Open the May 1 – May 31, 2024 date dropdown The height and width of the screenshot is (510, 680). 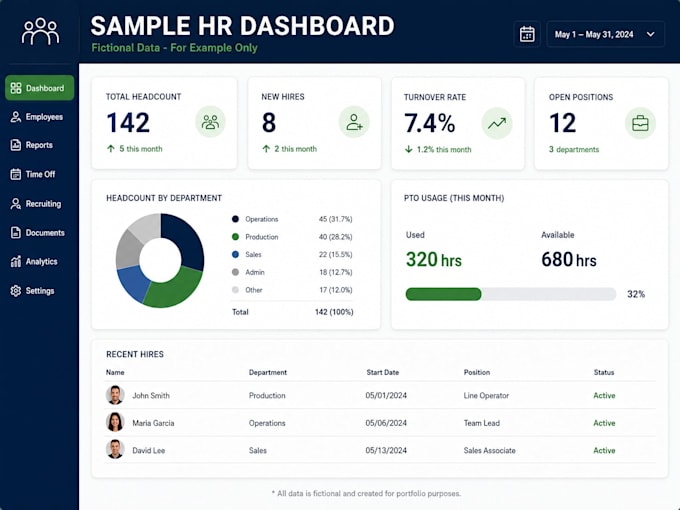605,34
